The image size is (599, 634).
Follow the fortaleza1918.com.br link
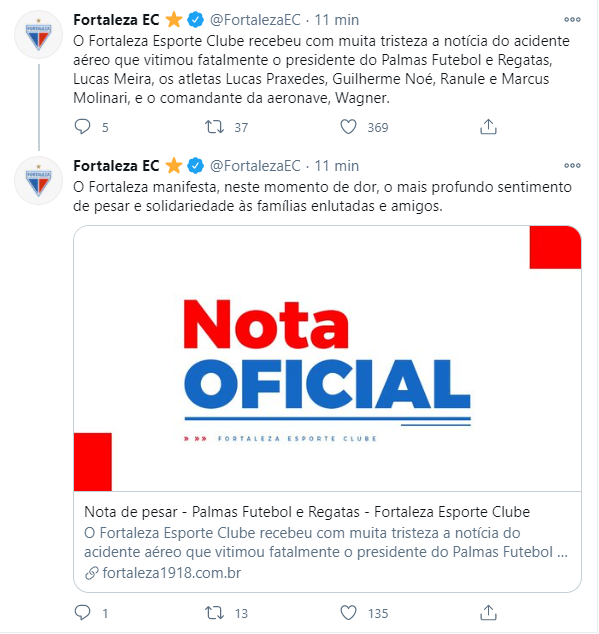(x=172, y=573)
